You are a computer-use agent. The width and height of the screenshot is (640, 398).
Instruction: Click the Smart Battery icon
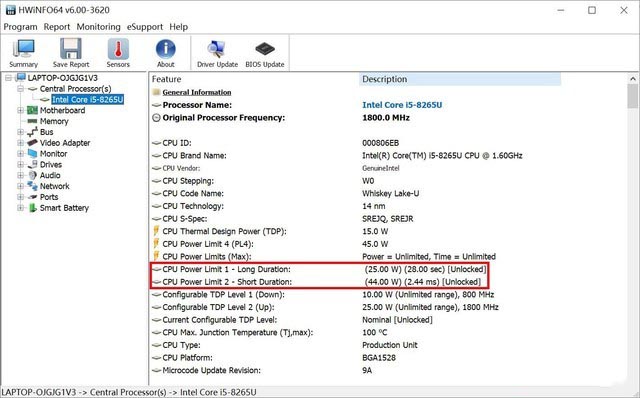(x=32, y=208)
